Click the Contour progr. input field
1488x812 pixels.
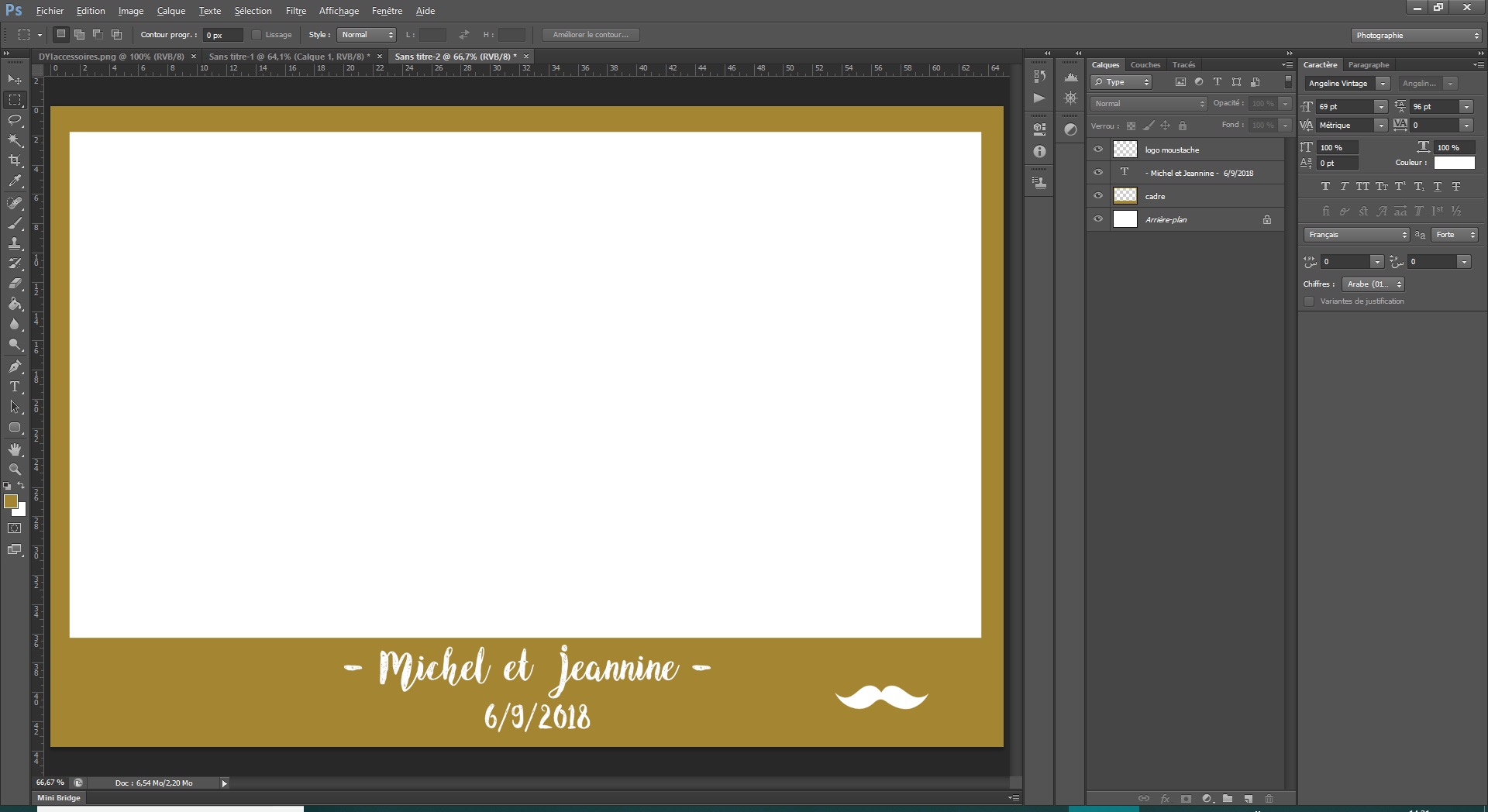[222, 35]
